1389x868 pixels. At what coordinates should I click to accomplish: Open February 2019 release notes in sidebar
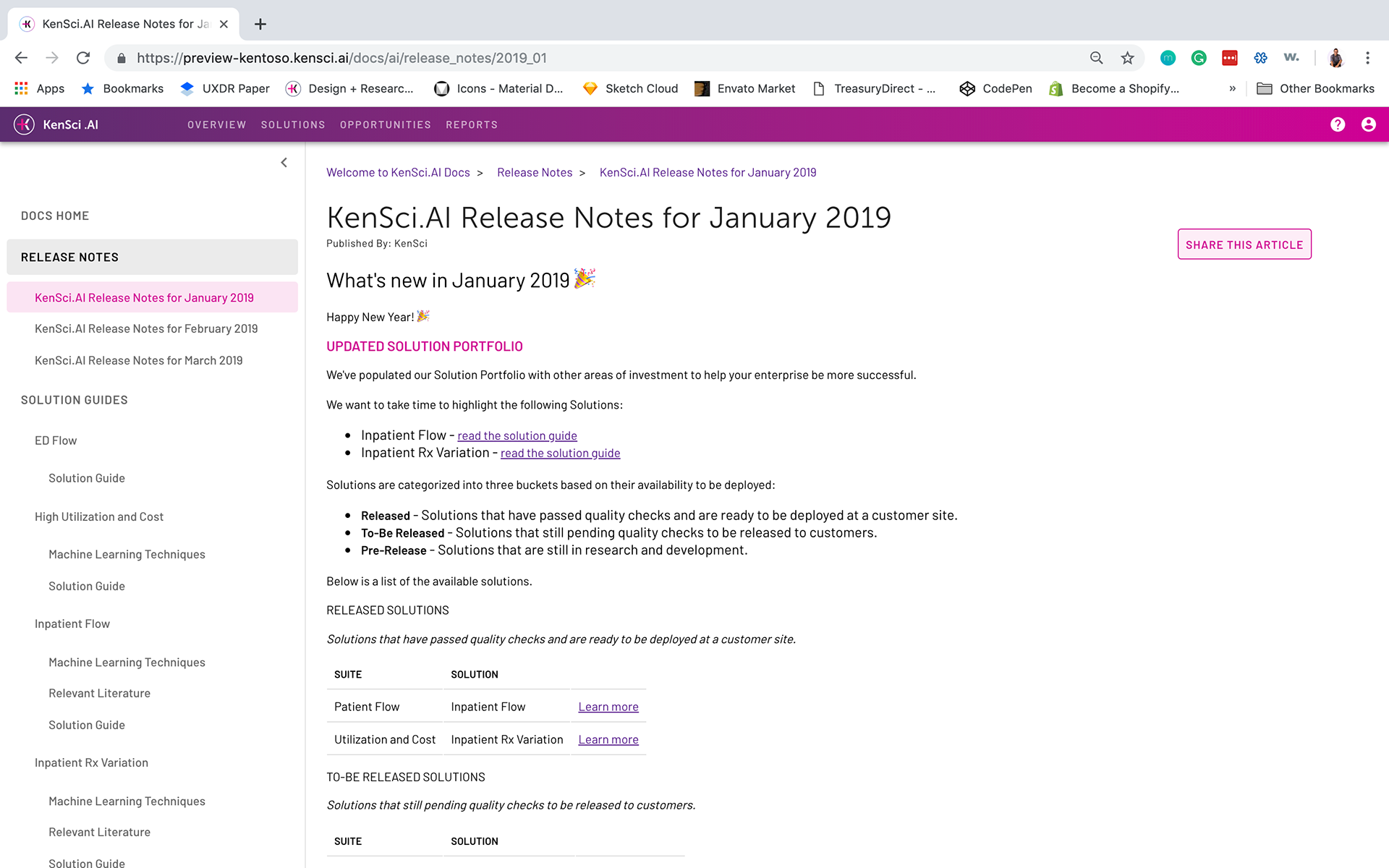click(x=146, y=328)
